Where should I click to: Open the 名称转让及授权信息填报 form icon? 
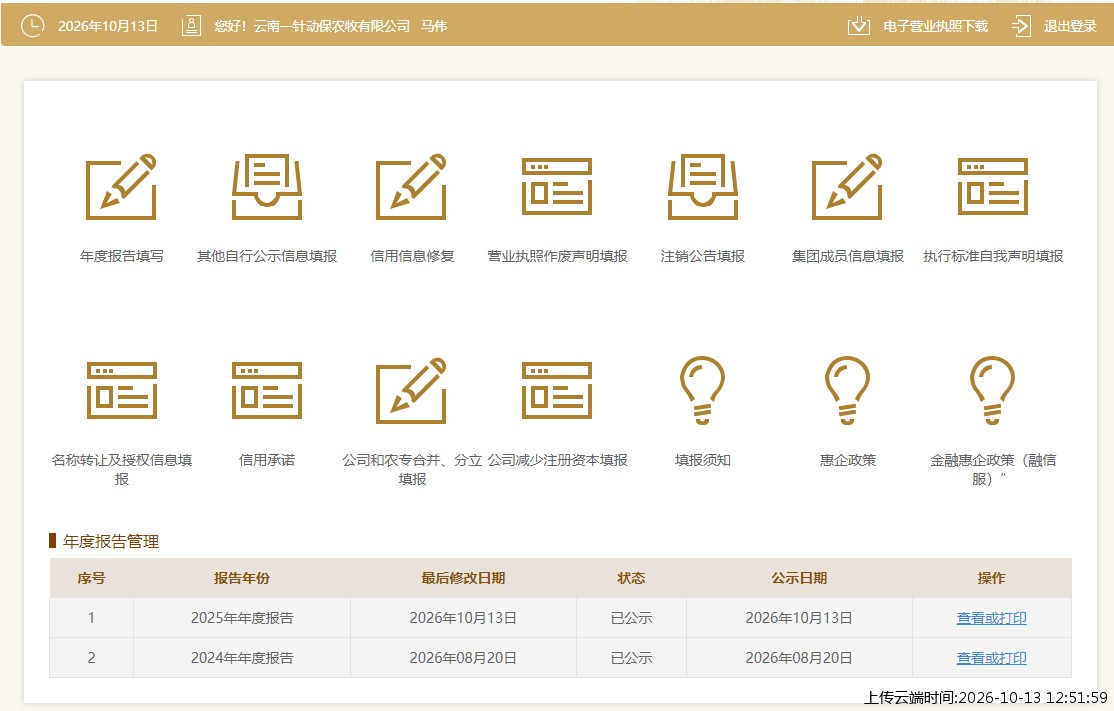point(121,390)
